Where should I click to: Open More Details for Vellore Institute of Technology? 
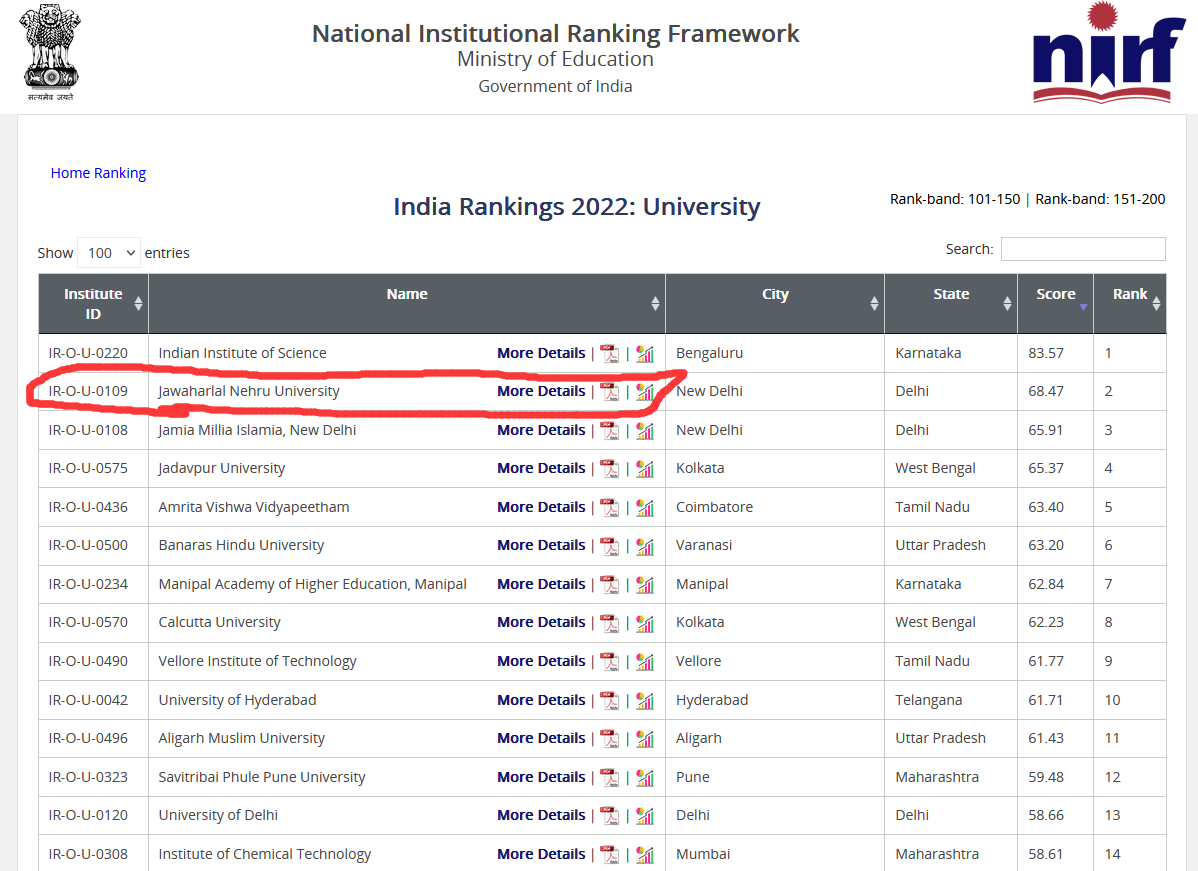click(541, 661)
